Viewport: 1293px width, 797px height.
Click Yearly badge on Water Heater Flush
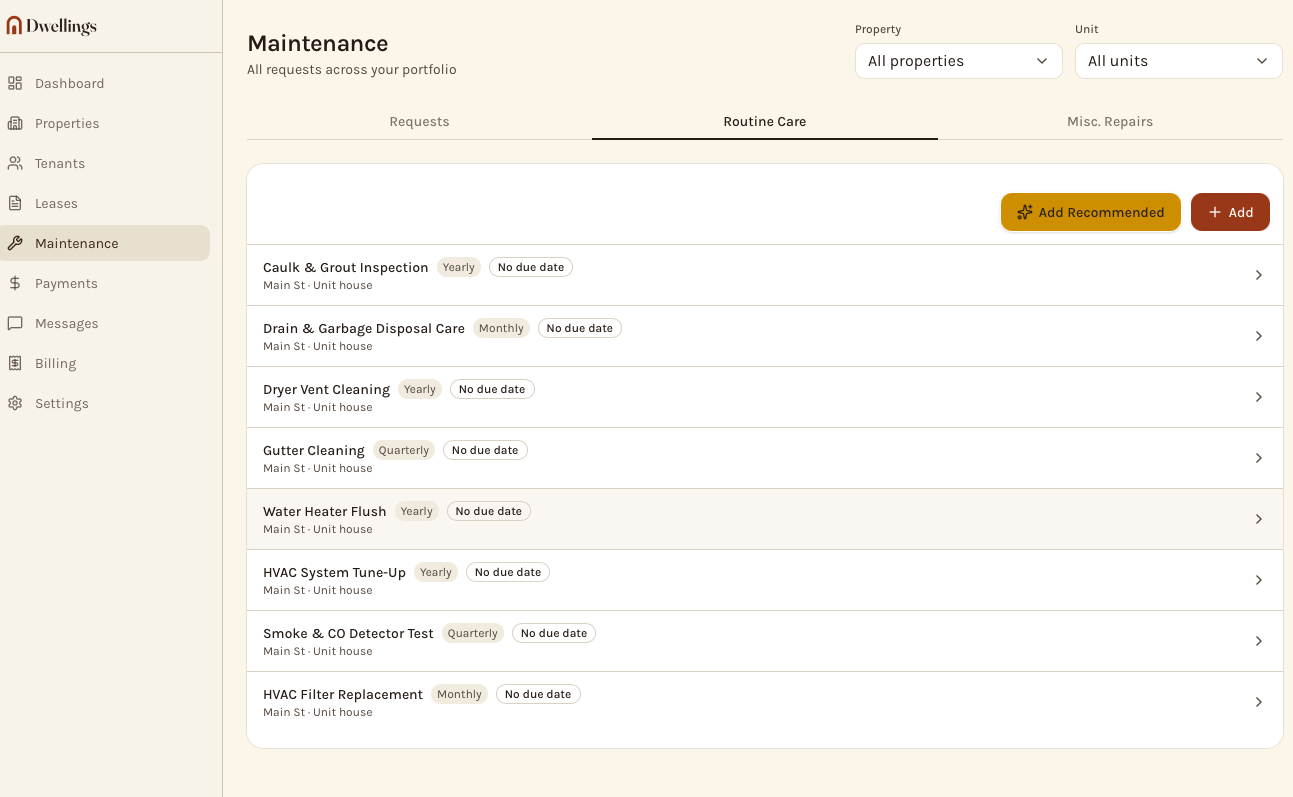pos(417,511)
